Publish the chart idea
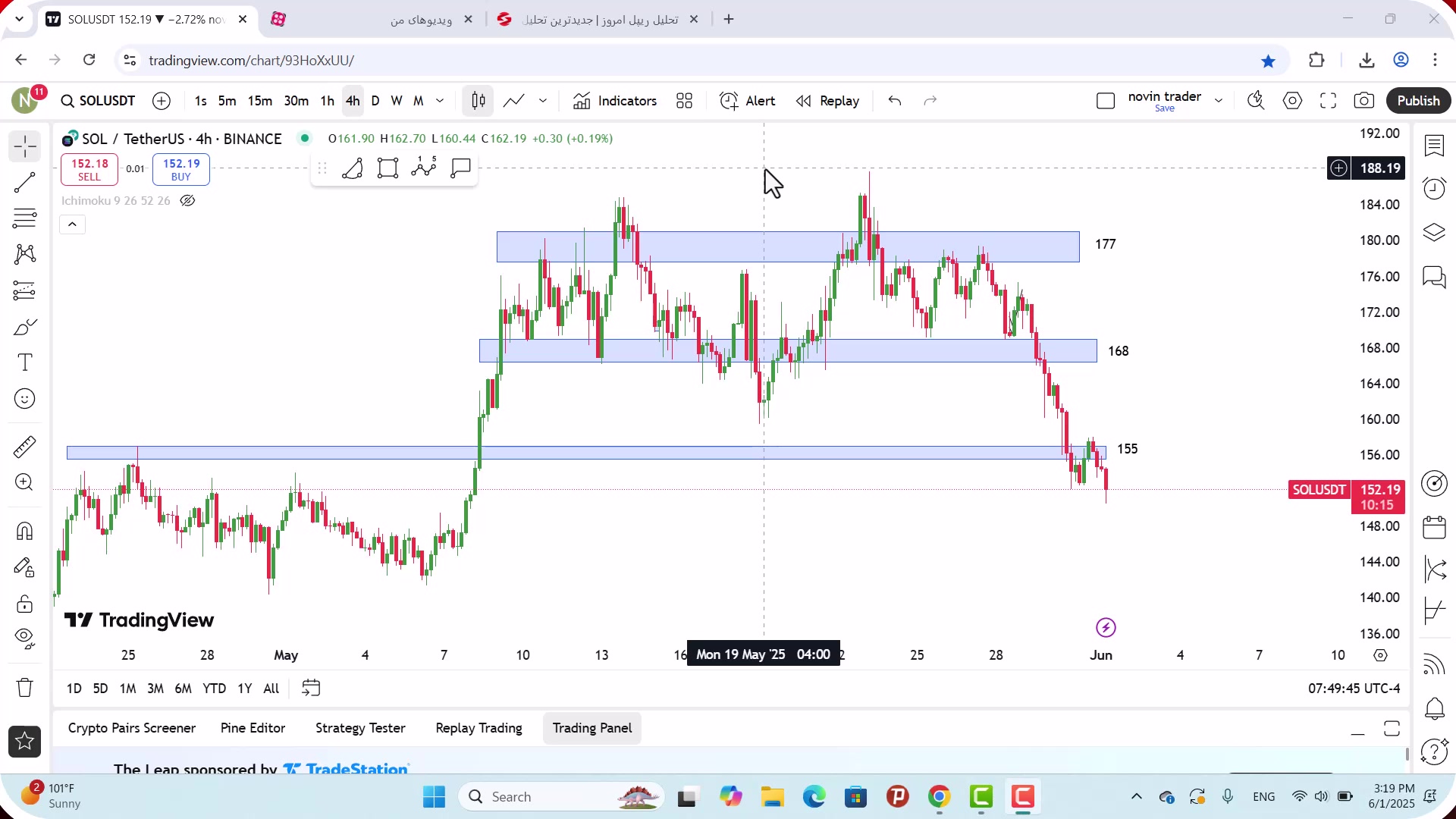Image resolution: width=1456 pixels, height=819 pixels. point(1418,101)
